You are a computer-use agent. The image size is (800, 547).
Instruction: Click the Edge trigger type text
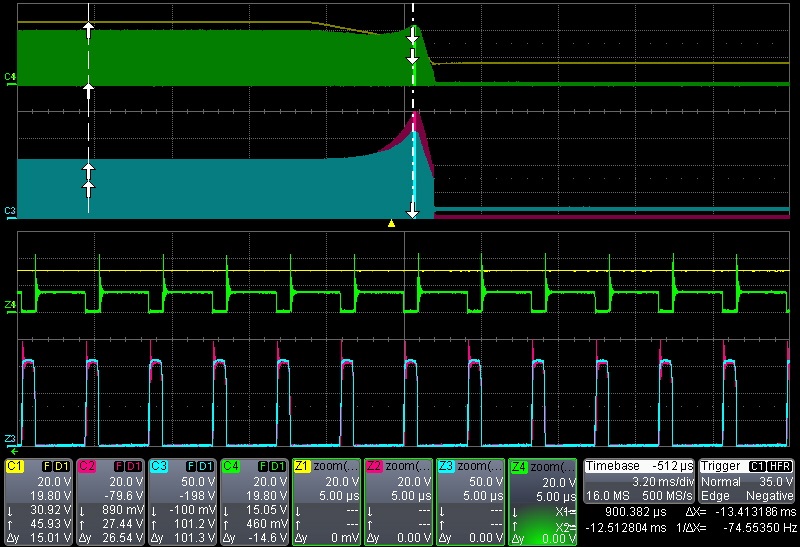[x=713, y=495]
